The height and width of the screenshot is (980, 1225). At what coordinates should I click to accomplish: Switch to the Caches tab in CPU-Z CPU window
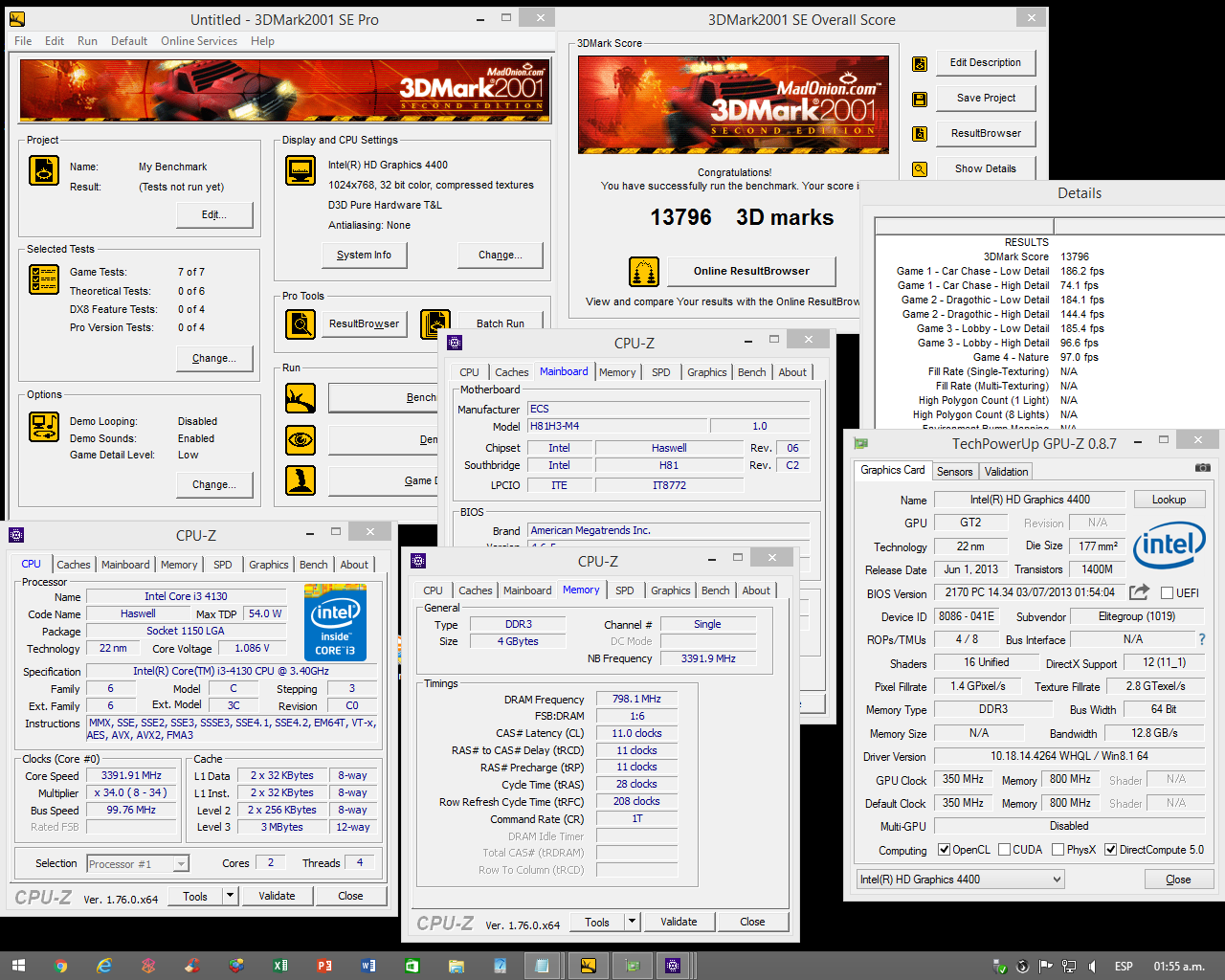point(74,565)
